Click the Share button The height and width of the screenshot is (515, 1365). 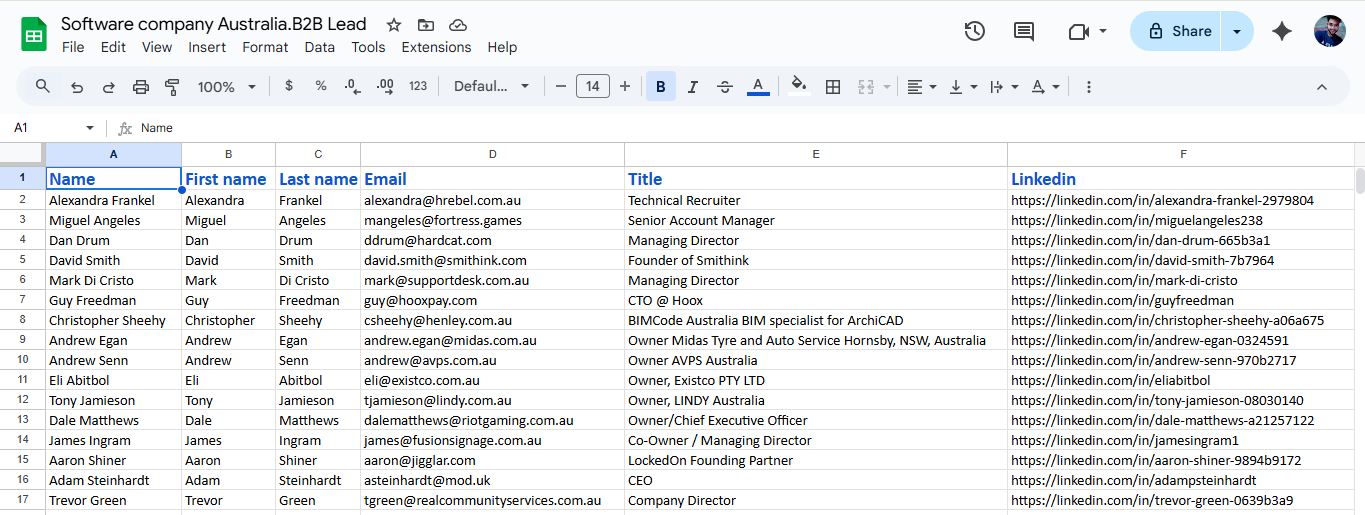click(x=1179, y=31)
